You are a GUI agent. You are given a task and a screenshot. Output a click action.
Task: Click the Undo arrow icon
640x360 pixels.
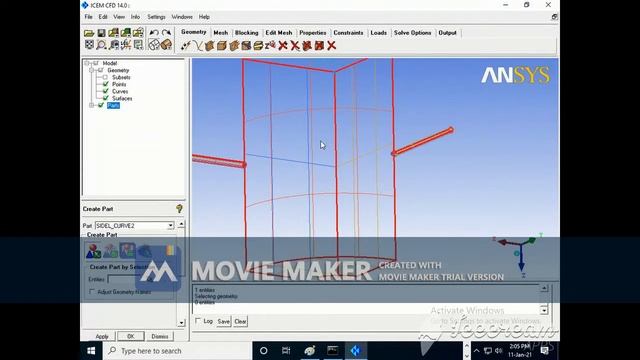pos(154,33)
